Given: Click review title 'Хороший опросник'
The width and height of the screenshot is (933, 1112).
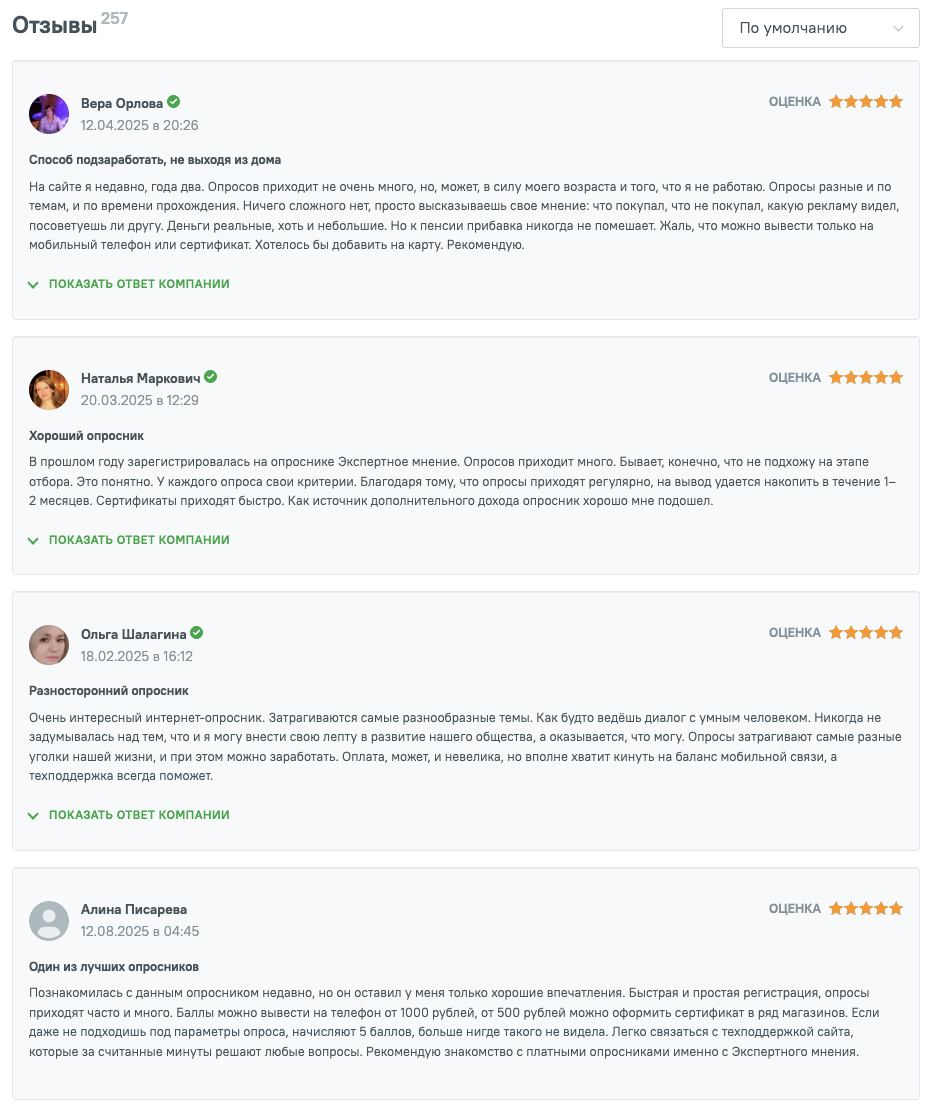Looking at the screenshot, I should click(x=87, y=436).
